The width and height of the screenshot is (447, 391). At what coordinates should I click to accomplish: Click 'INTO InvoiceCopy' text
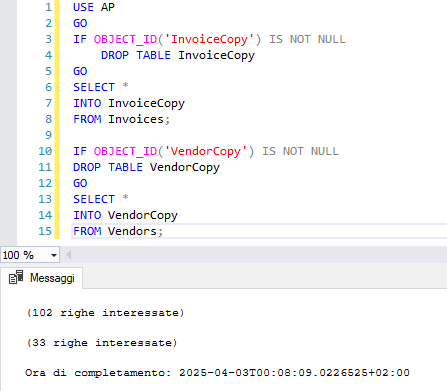pyautogui.click(x=129, y=103)
